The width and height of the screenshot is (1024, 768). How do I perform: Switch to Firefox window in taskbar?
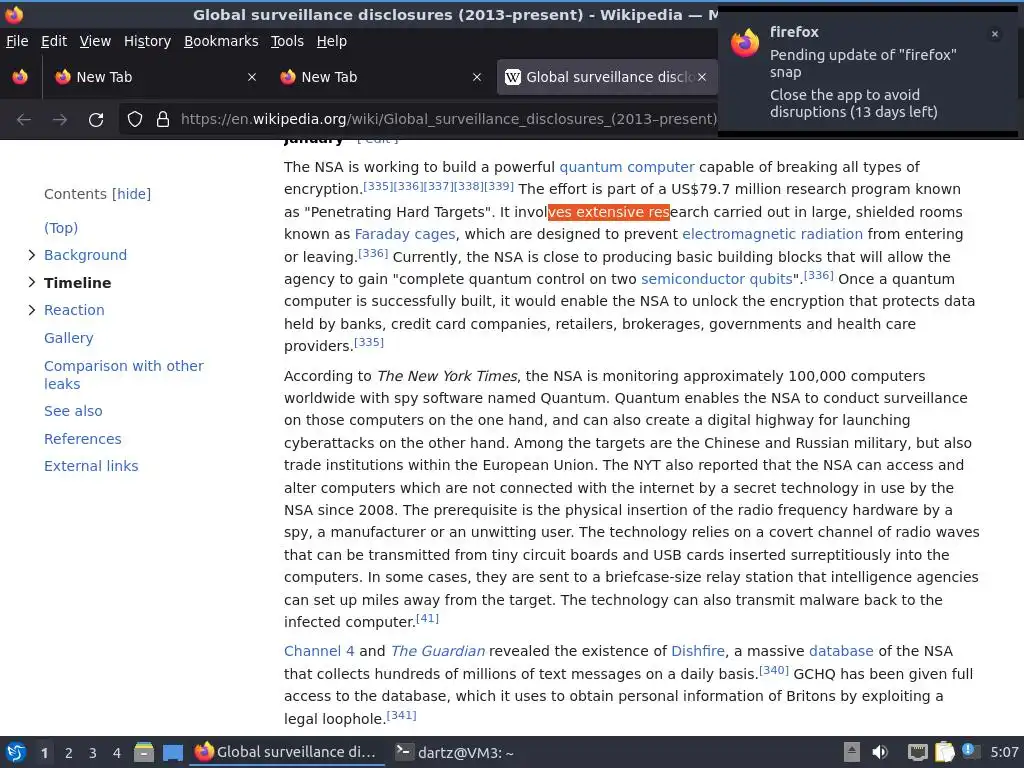pyautogui.click(x=287, y=752)
